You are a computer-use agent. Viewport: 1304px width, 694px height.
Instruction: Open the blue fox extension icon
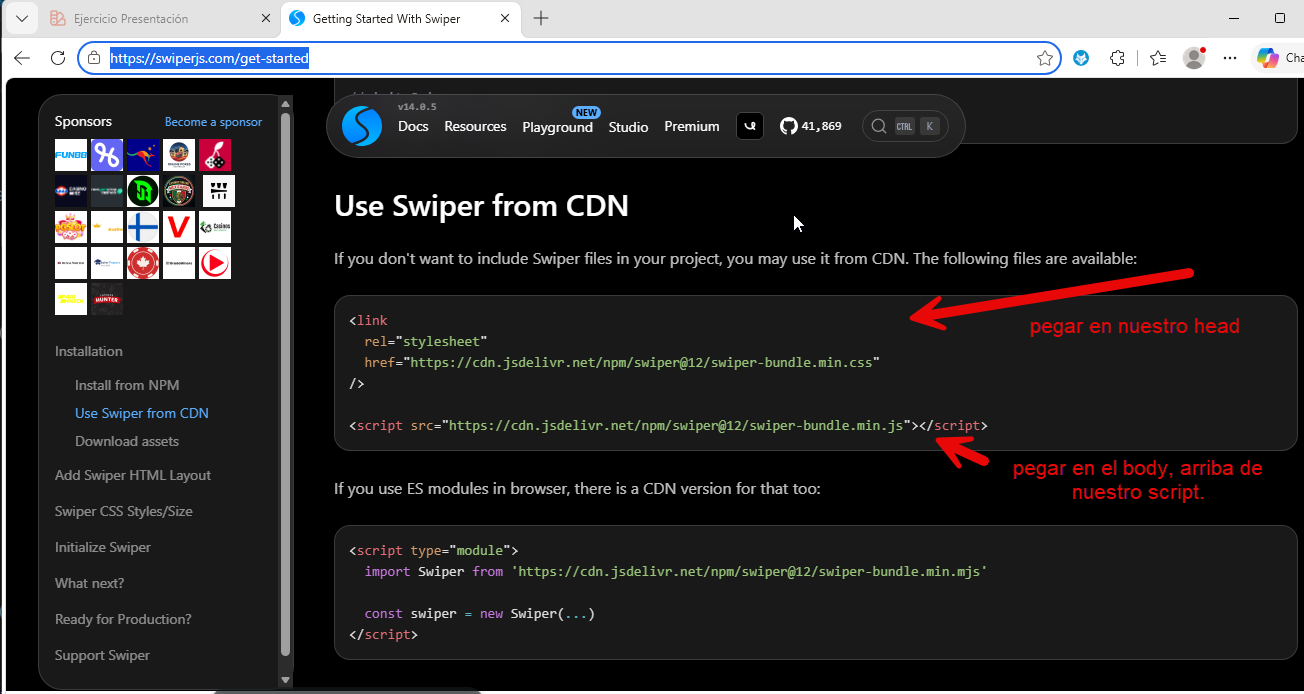(x=1081, y=58)
